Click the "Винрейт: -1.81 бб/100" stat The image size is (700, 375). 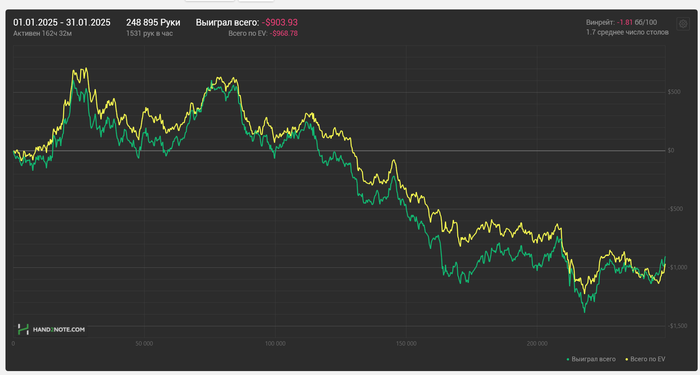(x=621, y=22)
